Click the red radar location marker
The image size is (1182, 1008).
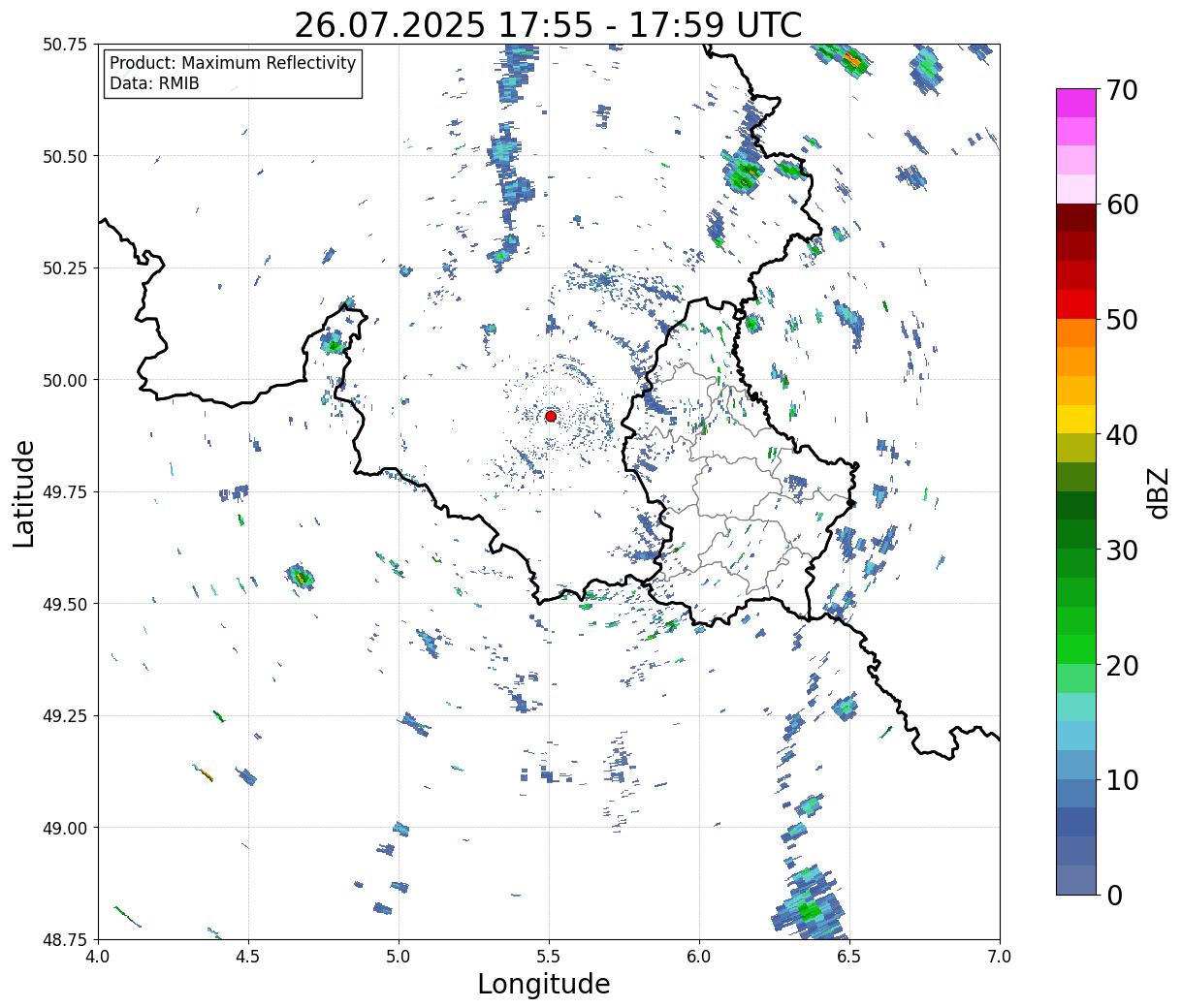coord(551,416)
